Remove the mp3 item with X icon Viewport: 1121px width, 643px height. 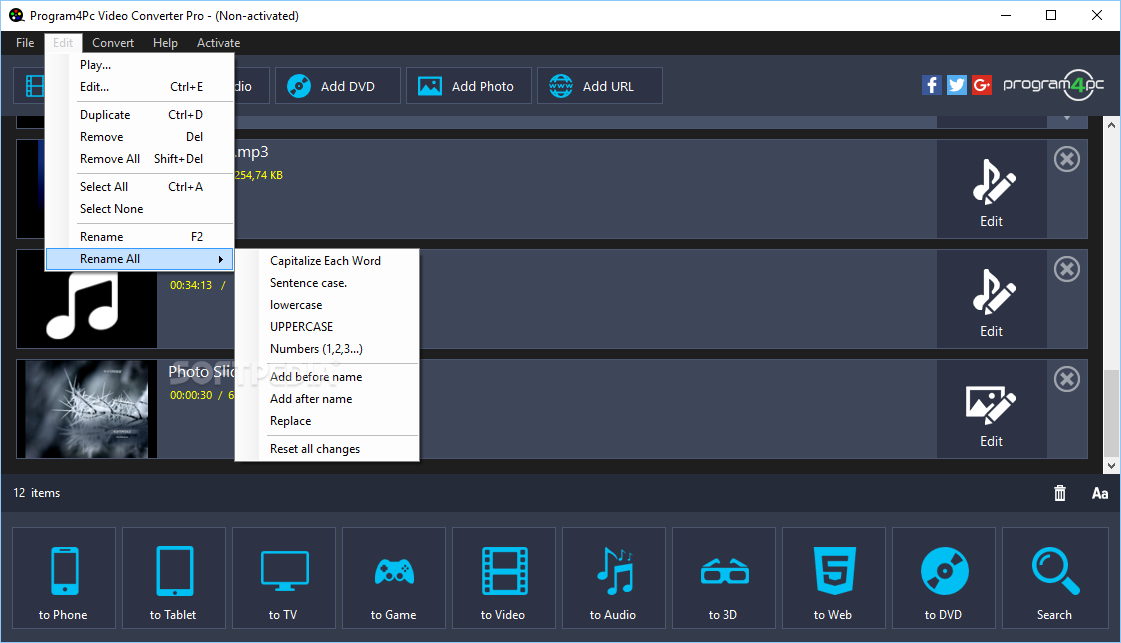click(x=1067, y=159)
